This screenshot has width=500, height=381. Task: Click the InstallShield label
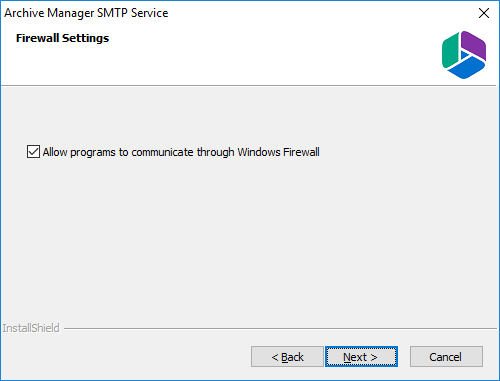pyautogui.click(x=31, y=328)
